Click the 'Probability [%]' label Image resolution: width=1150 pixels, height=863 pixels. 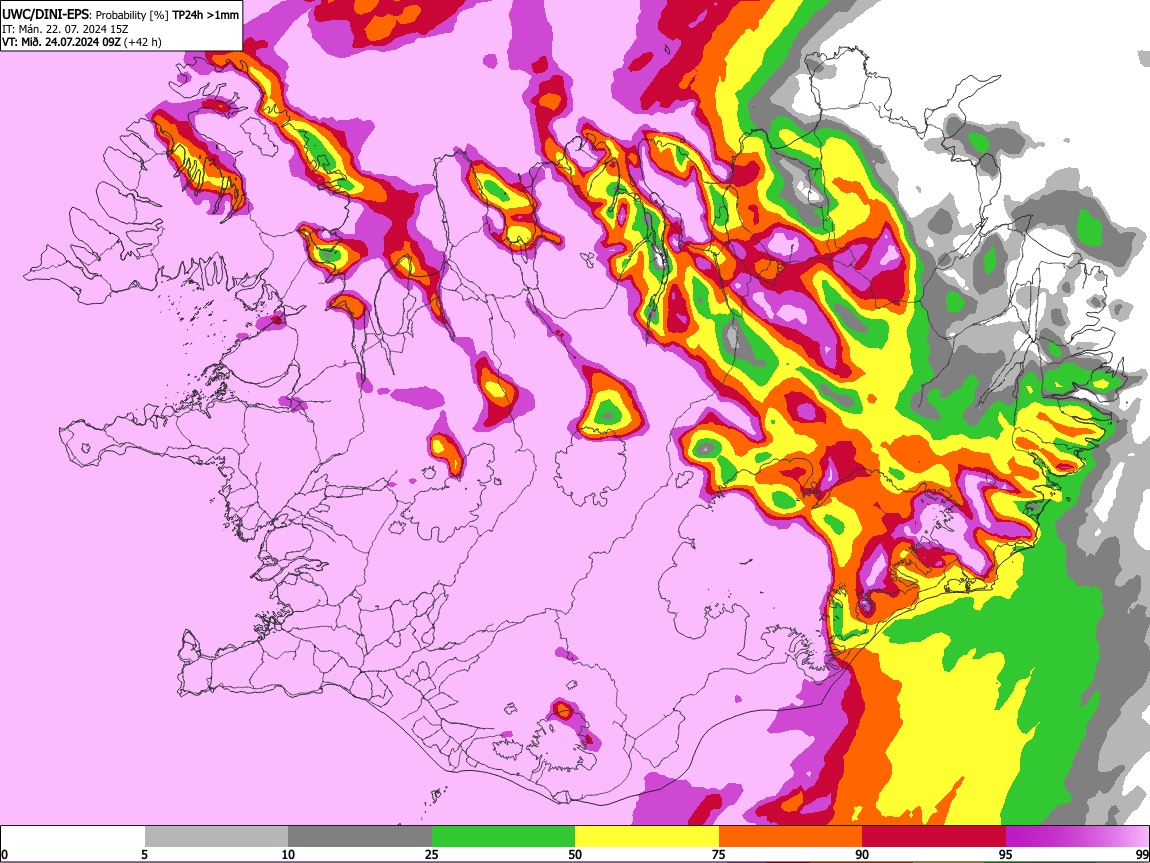click(x=132, y=15)
